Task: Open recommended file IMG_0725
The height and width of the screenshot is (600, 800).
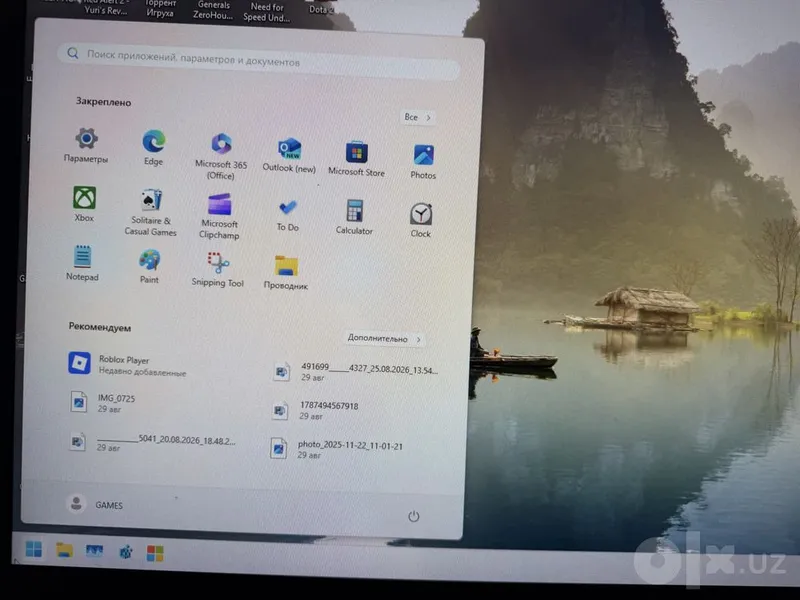Action: 104,402
